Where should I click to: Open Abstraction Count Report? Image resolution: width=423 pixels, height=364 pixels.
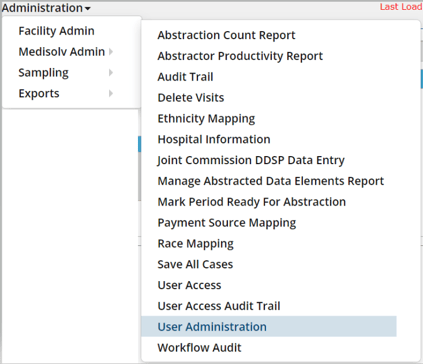click(x=226, y=35)
